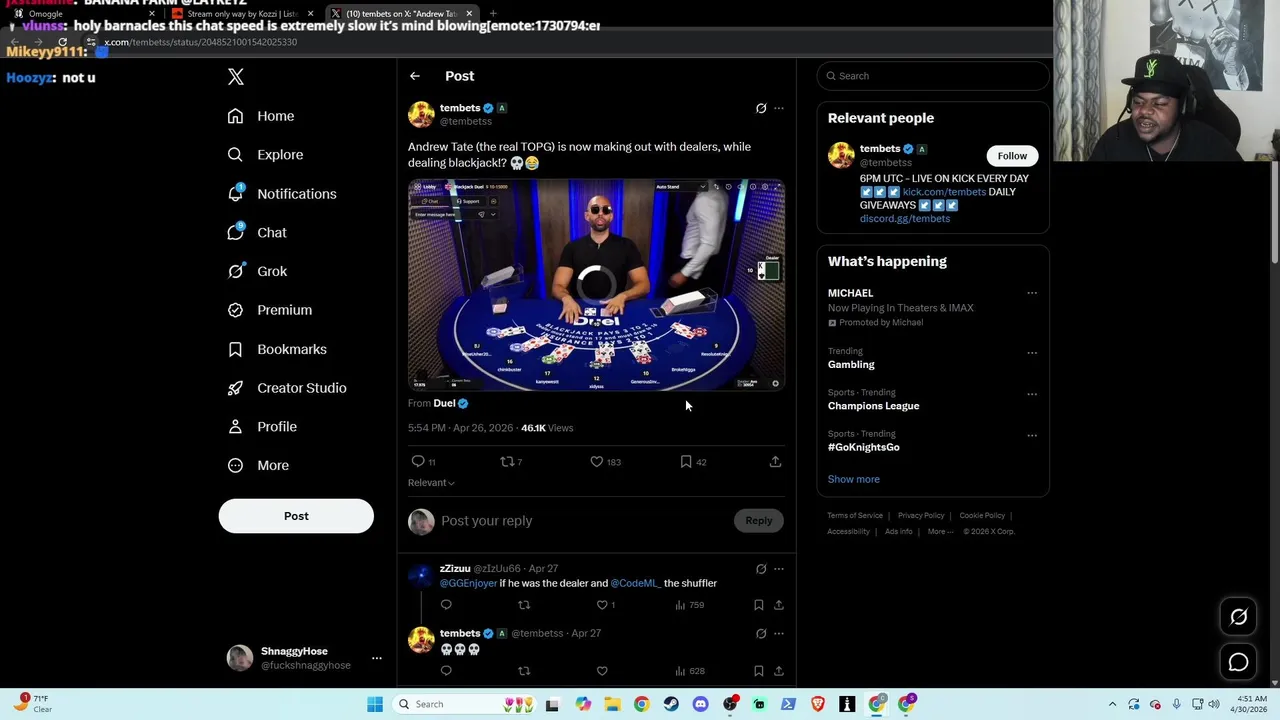This screenshot has height=720, width=1280.
Task: Open the Explore page
Action: (265, 155)
